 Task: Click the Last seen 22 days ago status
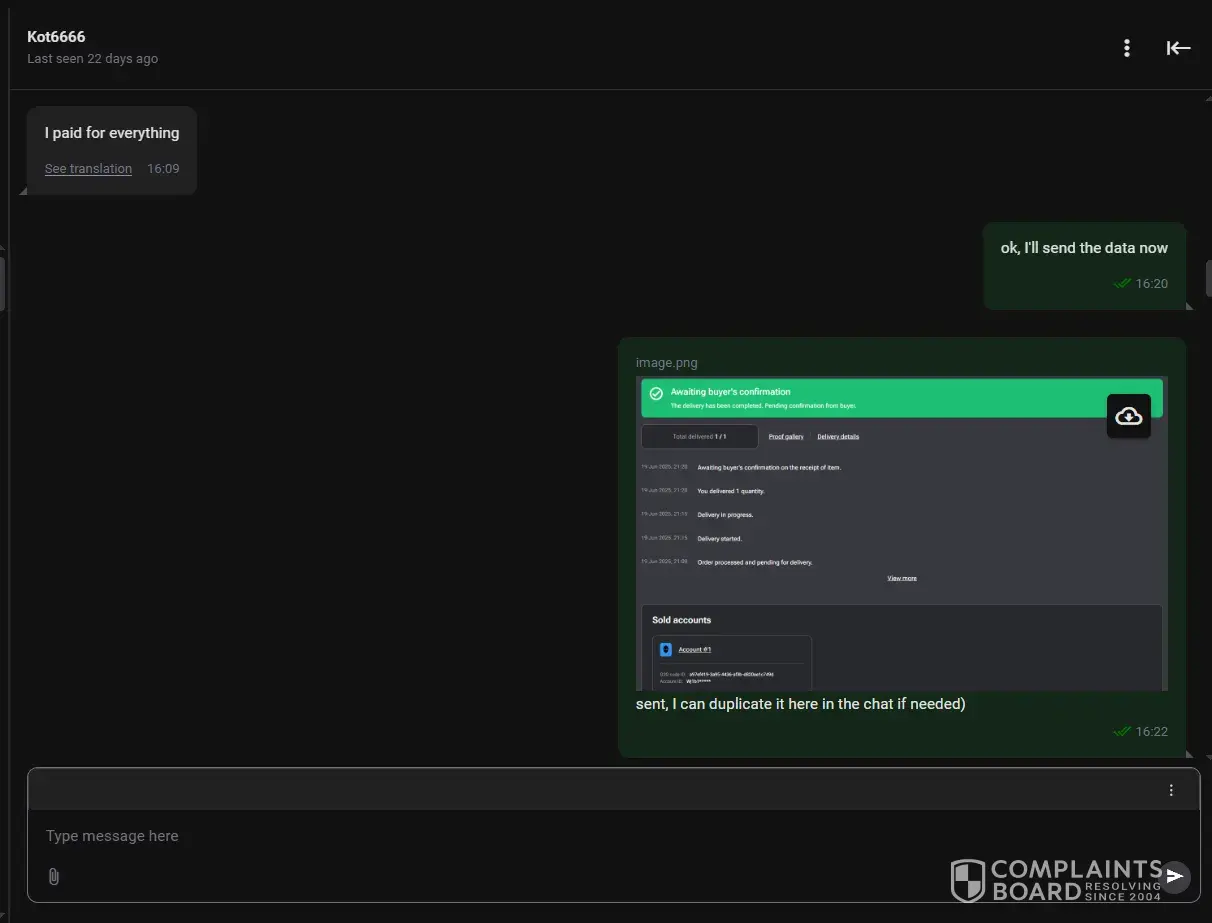(x=92, y=59)
